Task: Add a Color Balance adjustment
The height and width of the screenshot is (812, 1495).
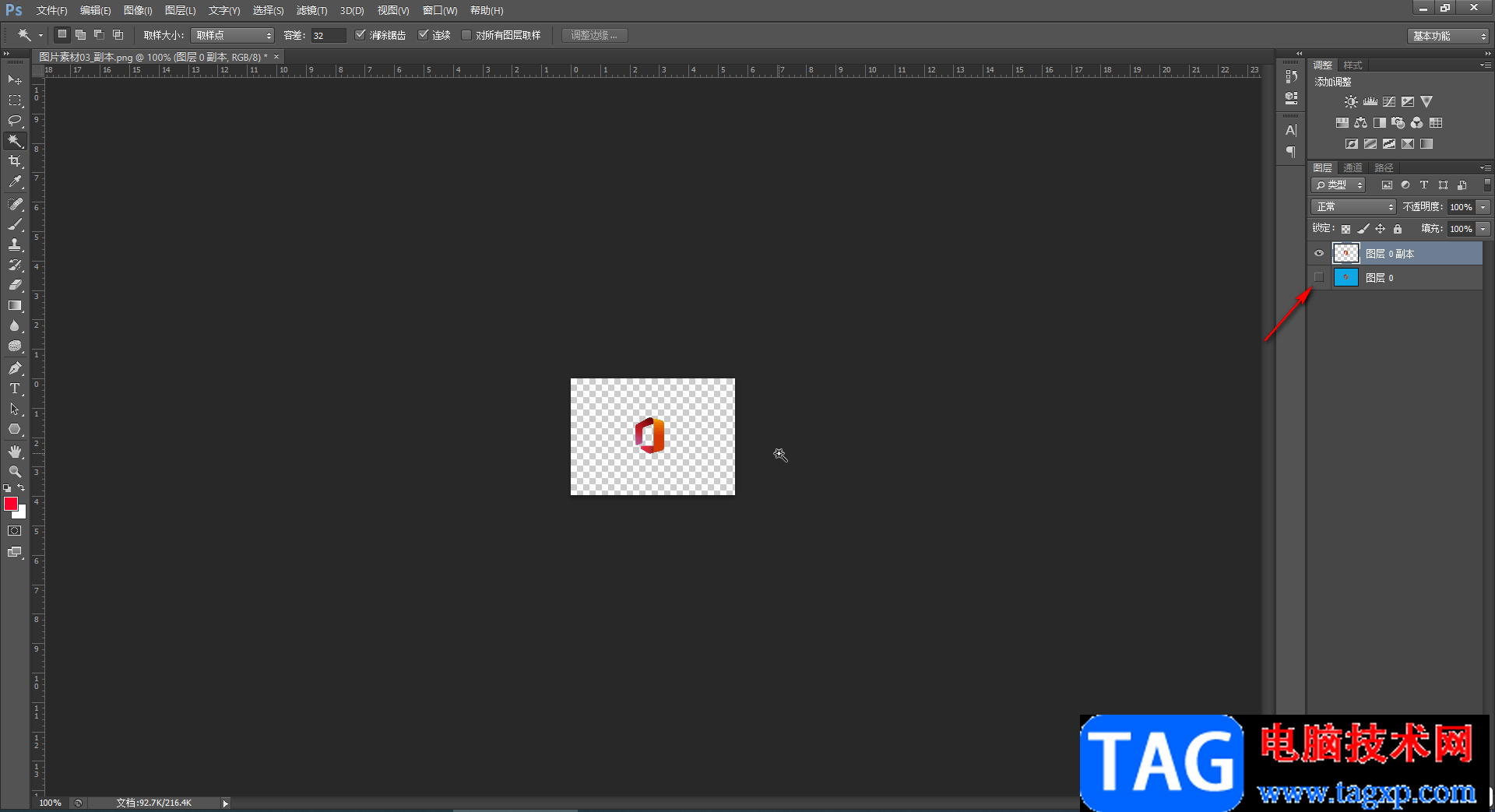Action: point(1360,123)
